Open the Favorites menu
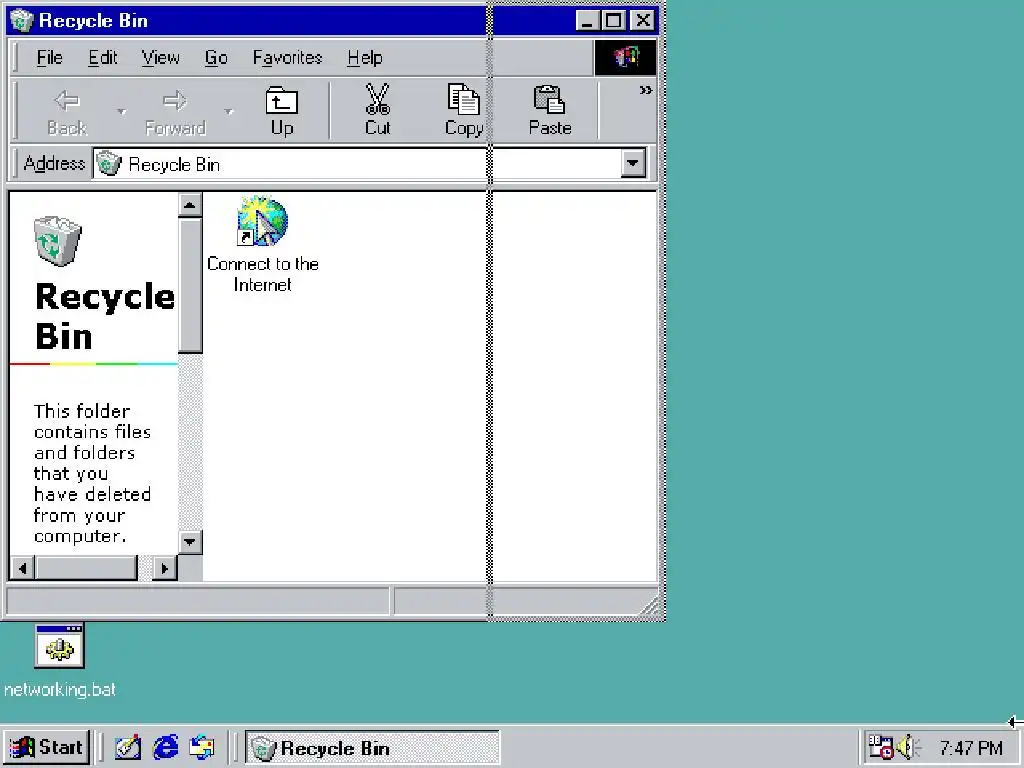The width and height of the screenshot is (1024, 768). coord(287,57)
